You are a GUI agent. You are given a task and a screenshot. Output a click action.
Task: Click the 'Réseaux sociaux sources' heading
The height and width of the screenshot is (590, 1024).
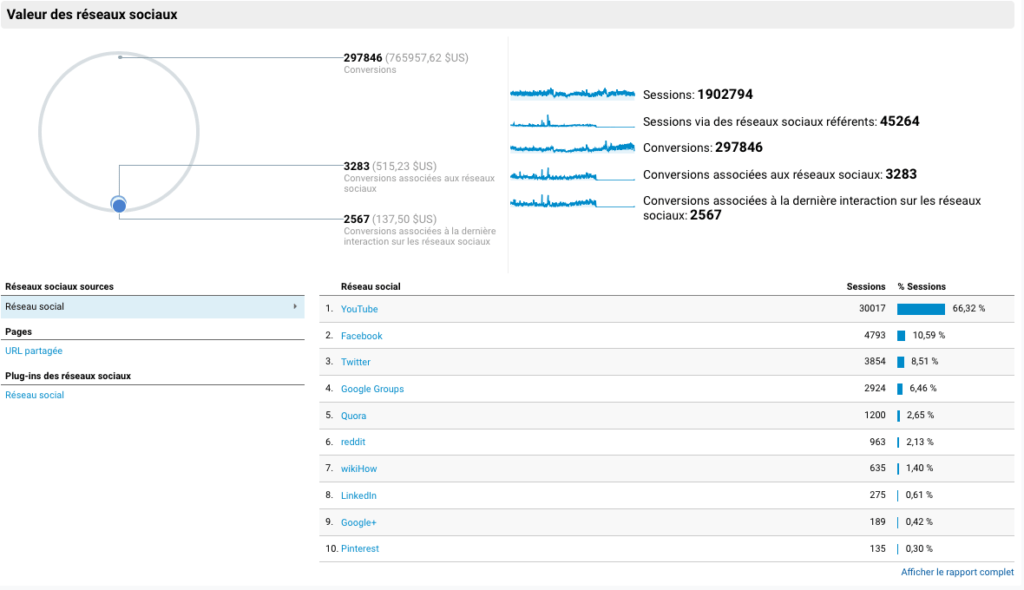coord(59,287)
